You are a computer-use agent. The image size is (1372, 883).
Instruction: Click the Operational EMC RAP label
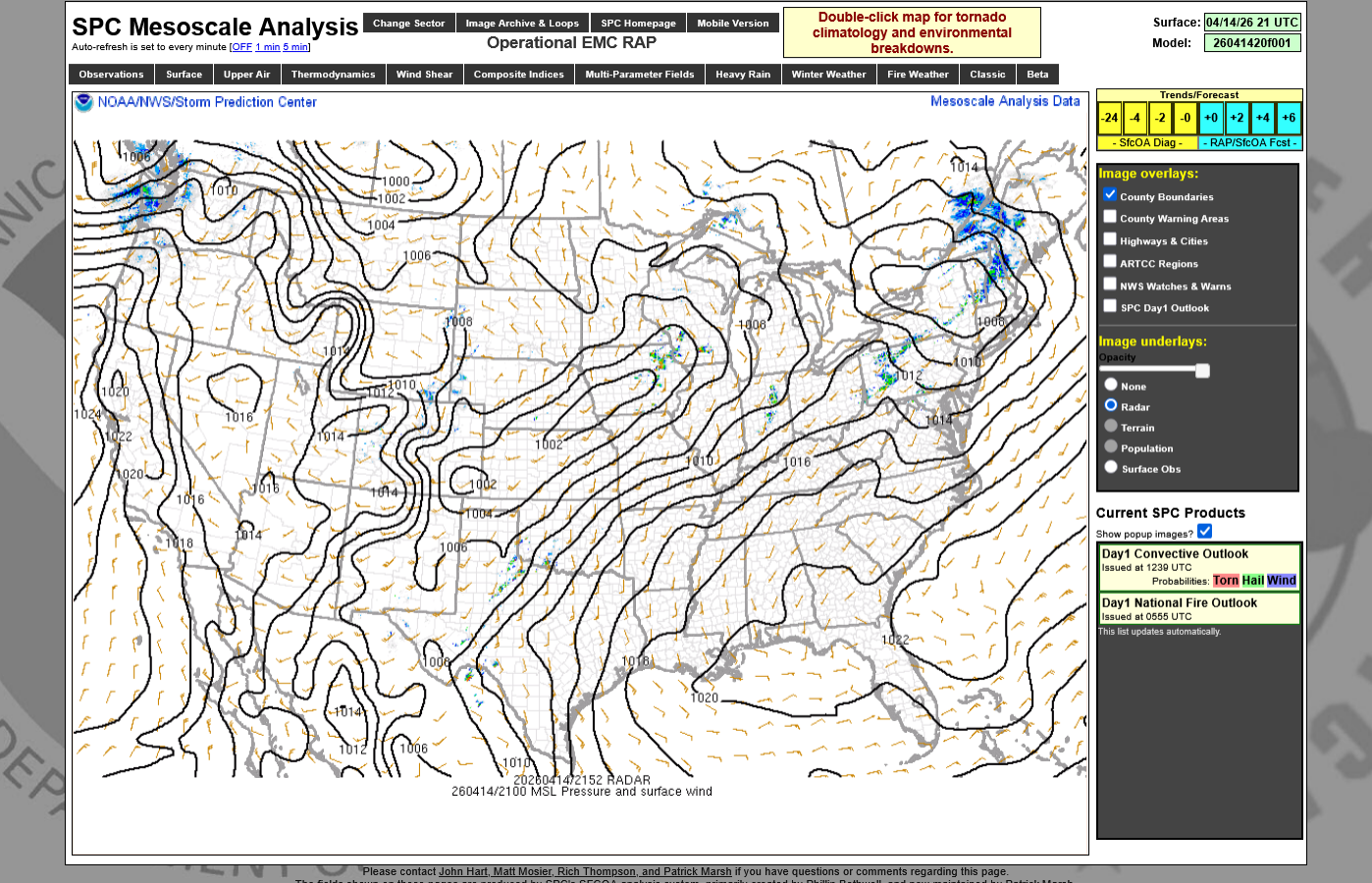(571, 43)
